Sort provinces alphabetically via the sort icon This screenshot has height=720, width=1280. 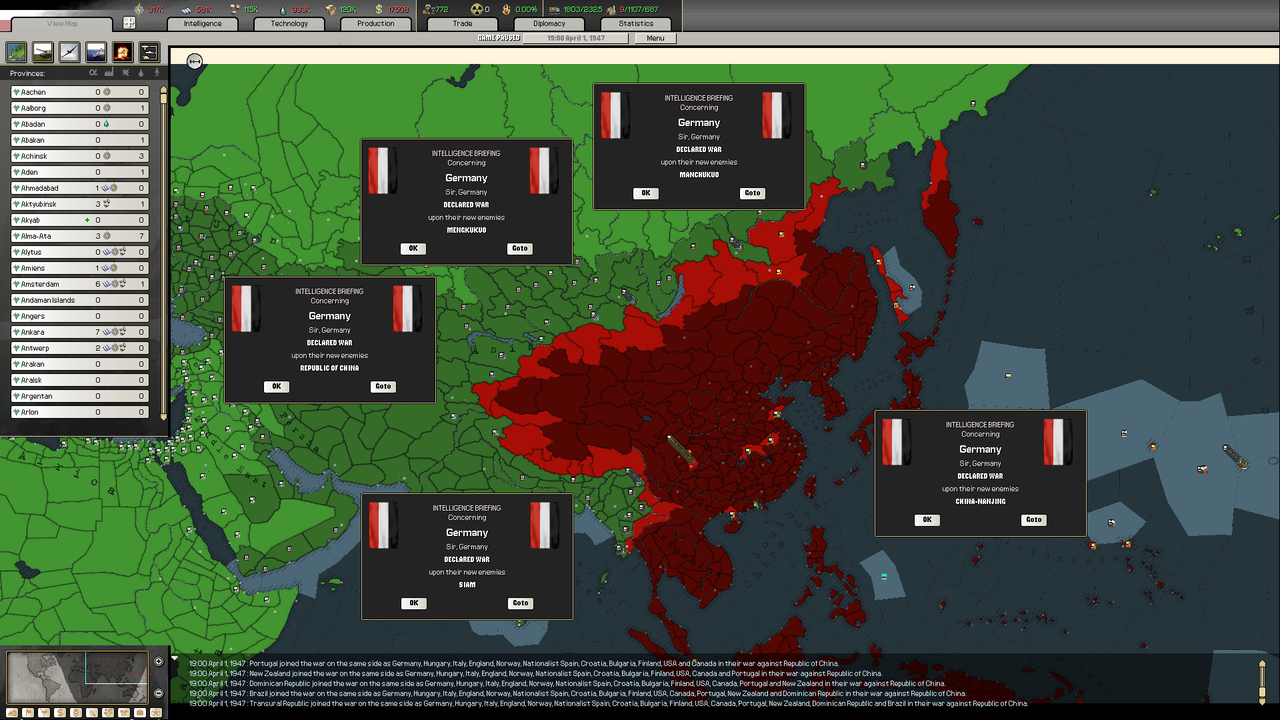(94, 72)
